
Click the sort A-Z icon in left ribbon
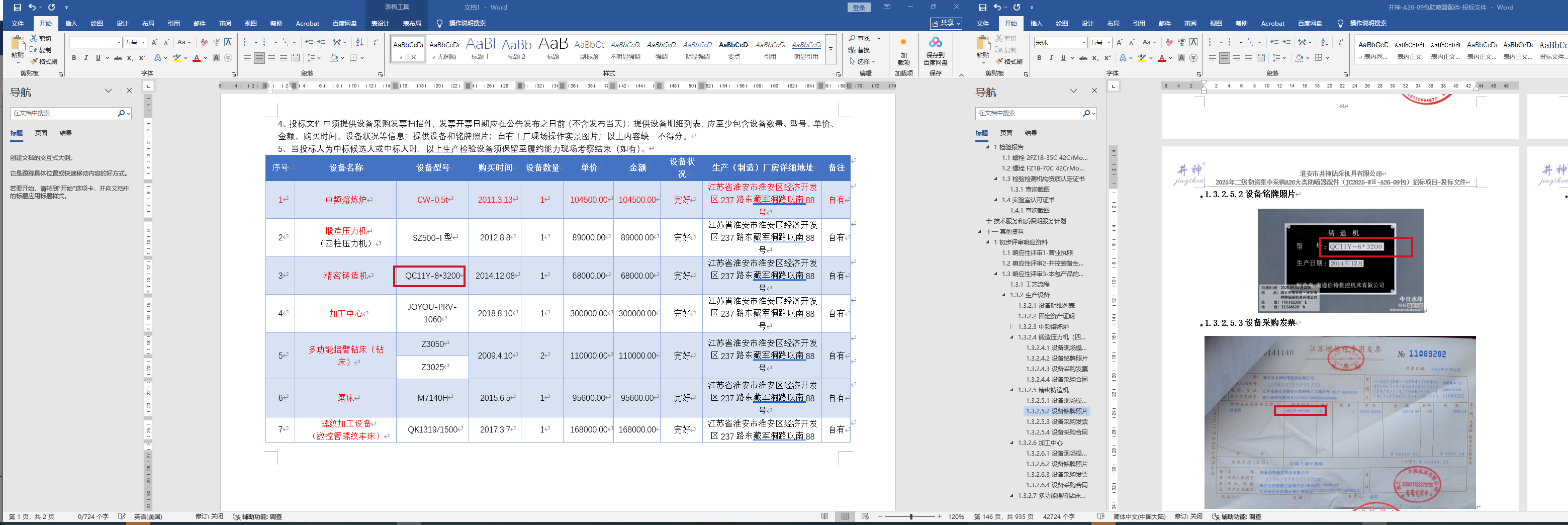point(360,43)
